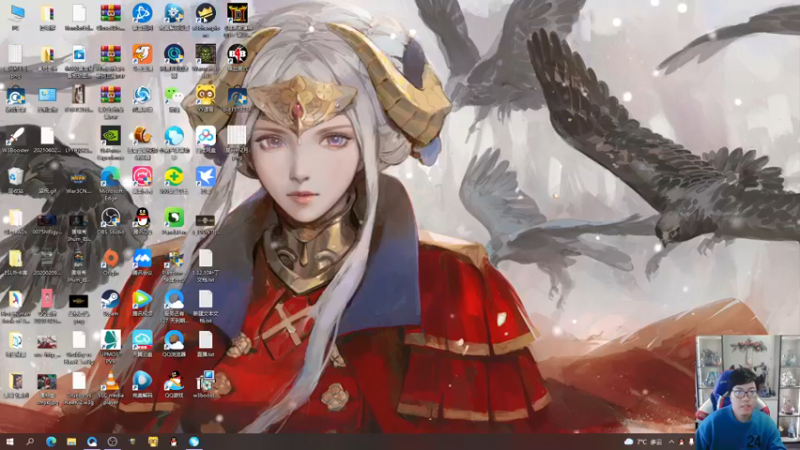
Task: Open the B4B game shortcut
Action: (x=237, y=55)
